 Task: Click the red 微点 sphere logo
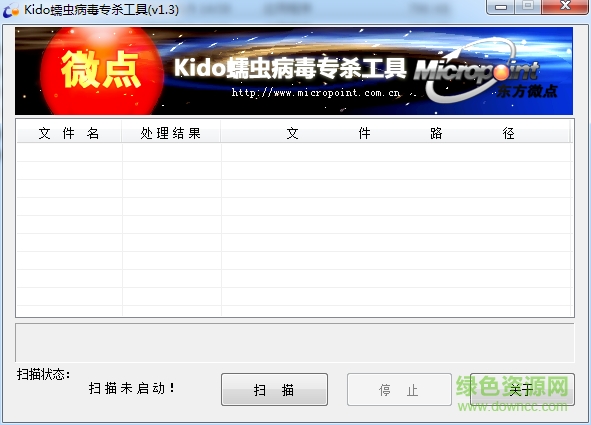coord(101,71)
